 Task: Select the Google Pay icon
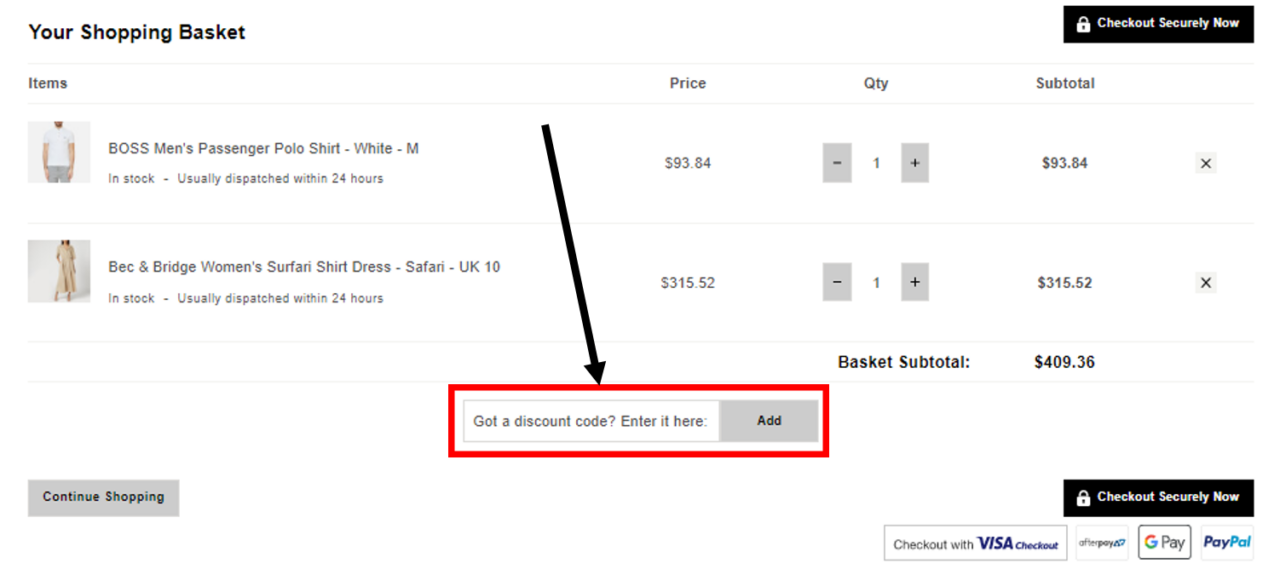[1164, 543]
